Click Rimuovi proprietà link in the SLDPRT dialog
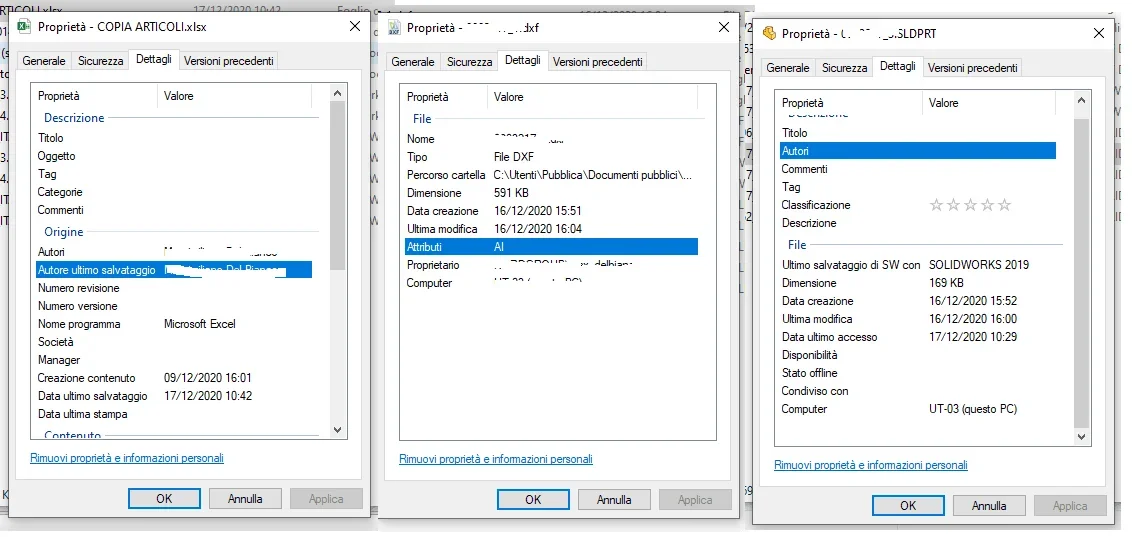Screen dimensions: 1132x537 pyautogui.click(x=871, y=466)
